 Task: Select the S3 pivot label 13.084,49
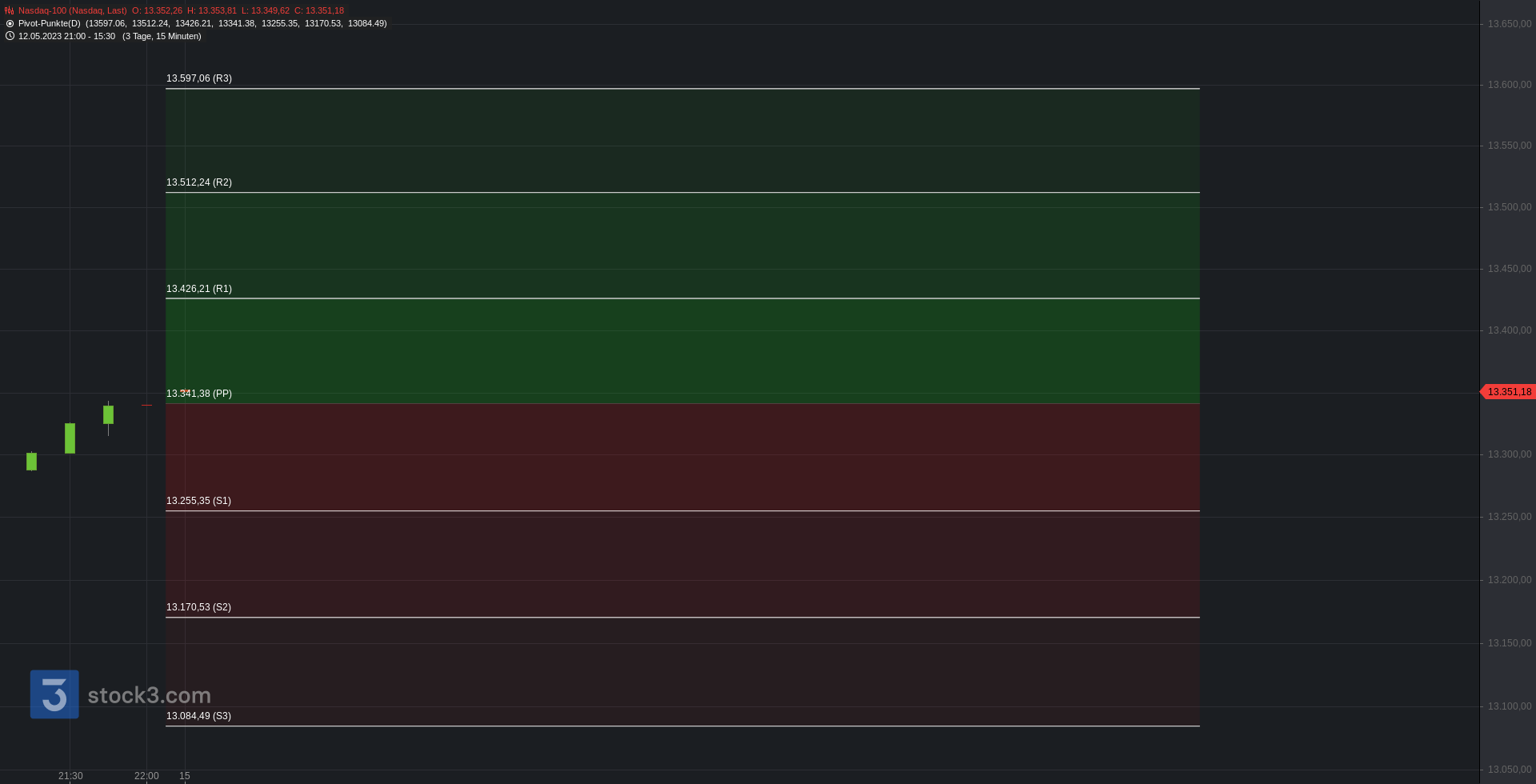(x=198, y=716)
